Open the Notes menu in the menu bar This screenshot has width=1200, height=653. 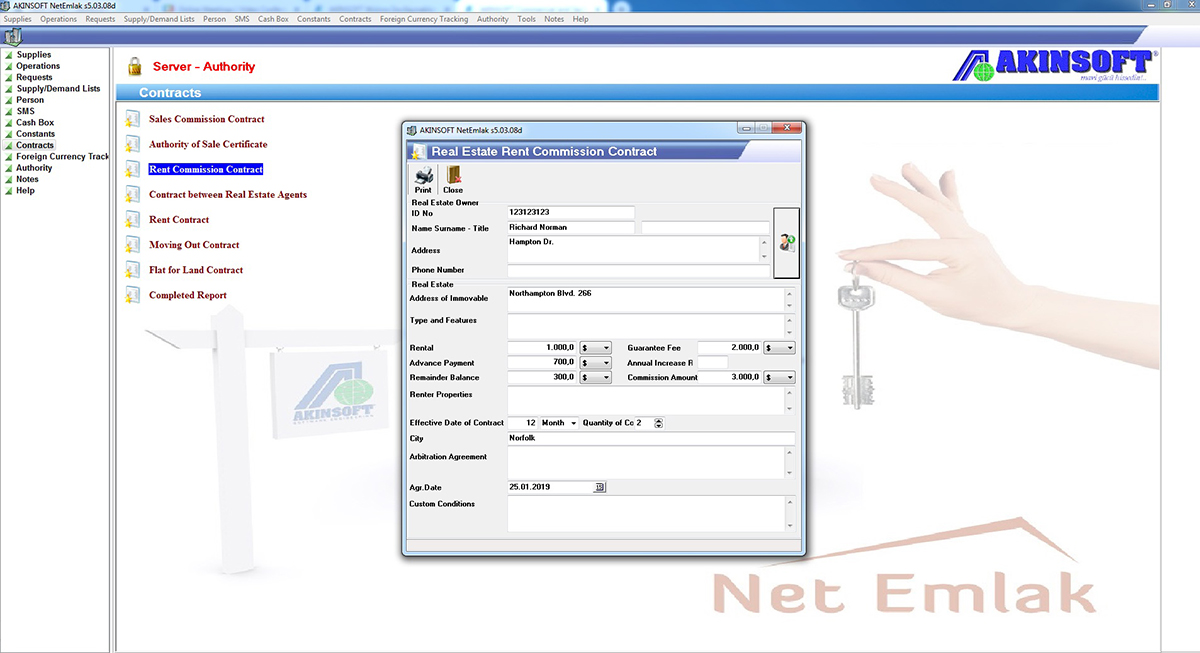554,19
